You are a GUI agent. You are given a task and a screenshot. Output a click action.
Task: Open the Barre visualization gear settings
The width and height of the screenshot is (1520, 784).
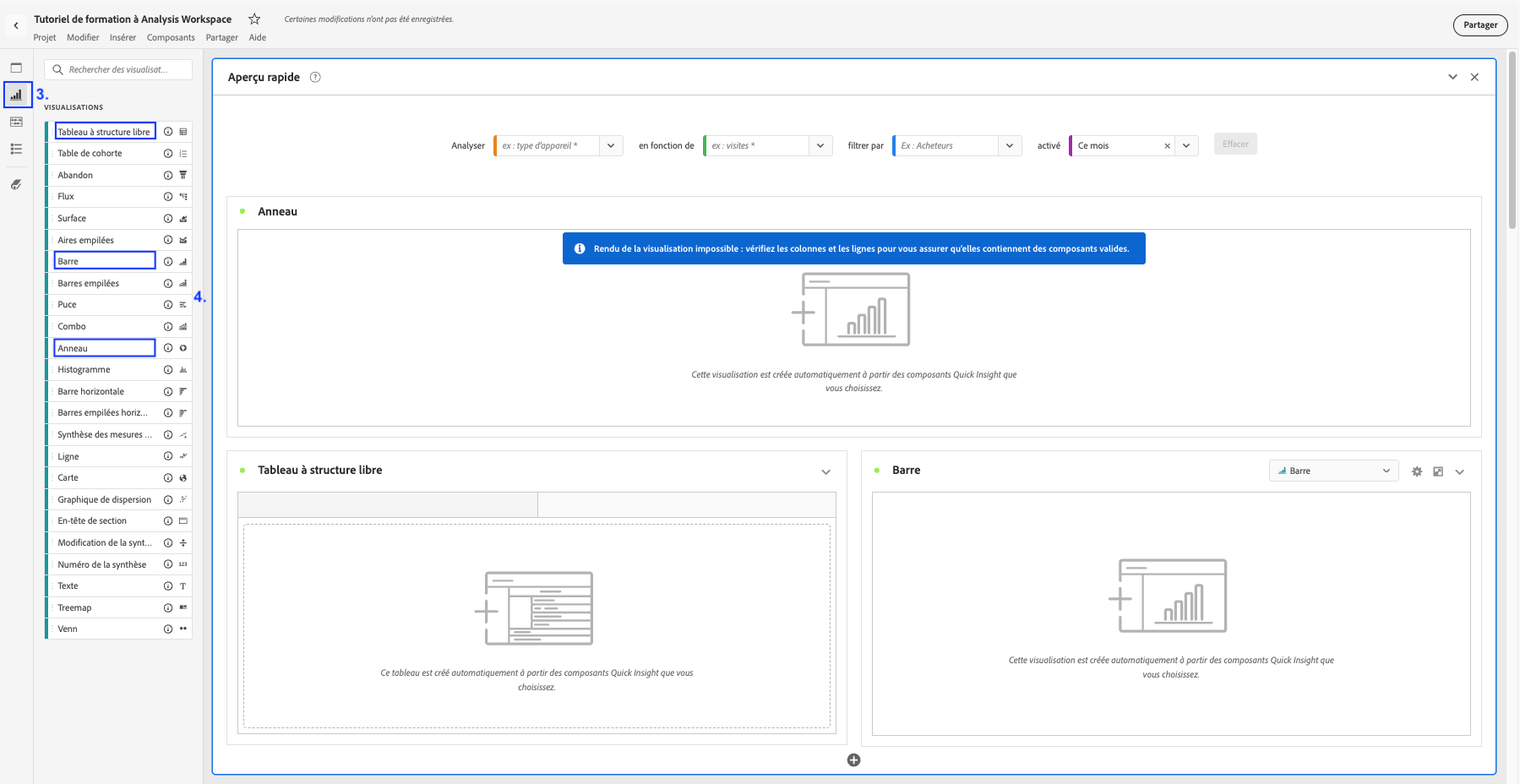(1417, 471)
